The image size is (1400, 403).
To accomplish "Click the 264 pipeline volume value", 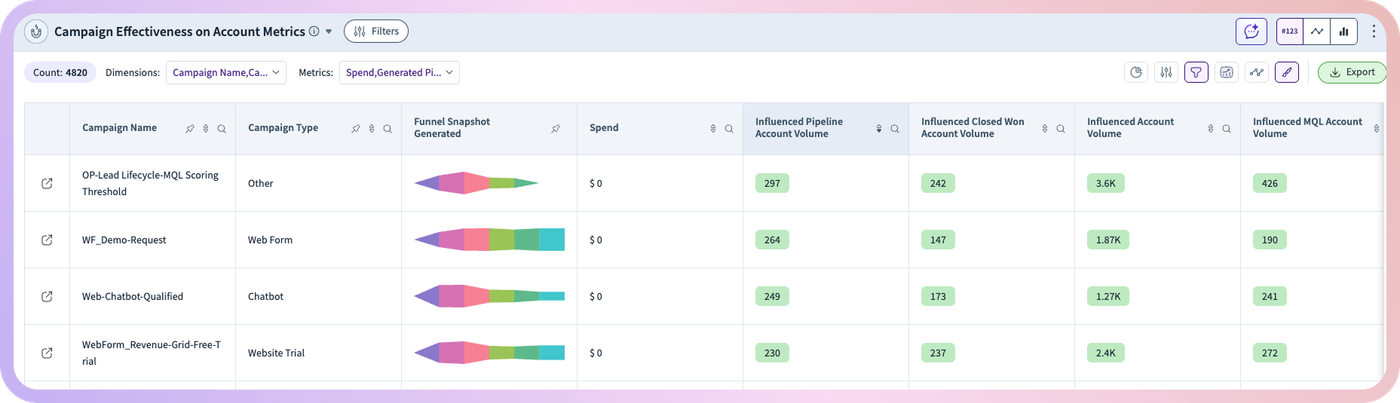I will point(772,240).
